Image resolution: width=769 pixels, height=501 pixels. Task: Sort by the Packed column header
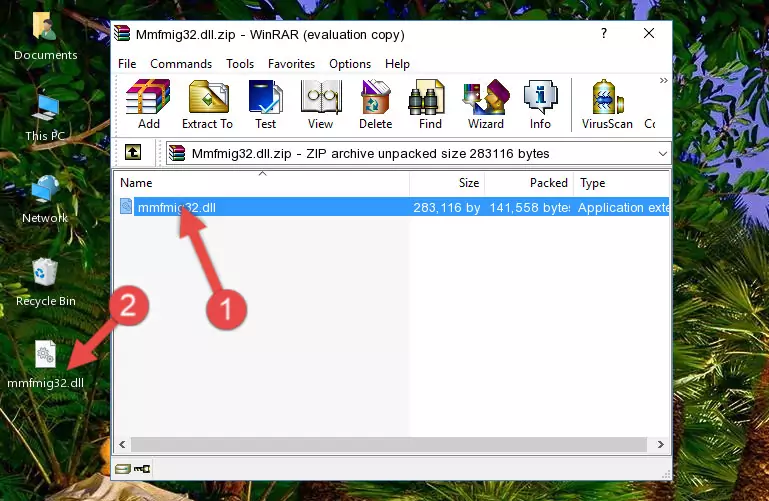(529, 183)
